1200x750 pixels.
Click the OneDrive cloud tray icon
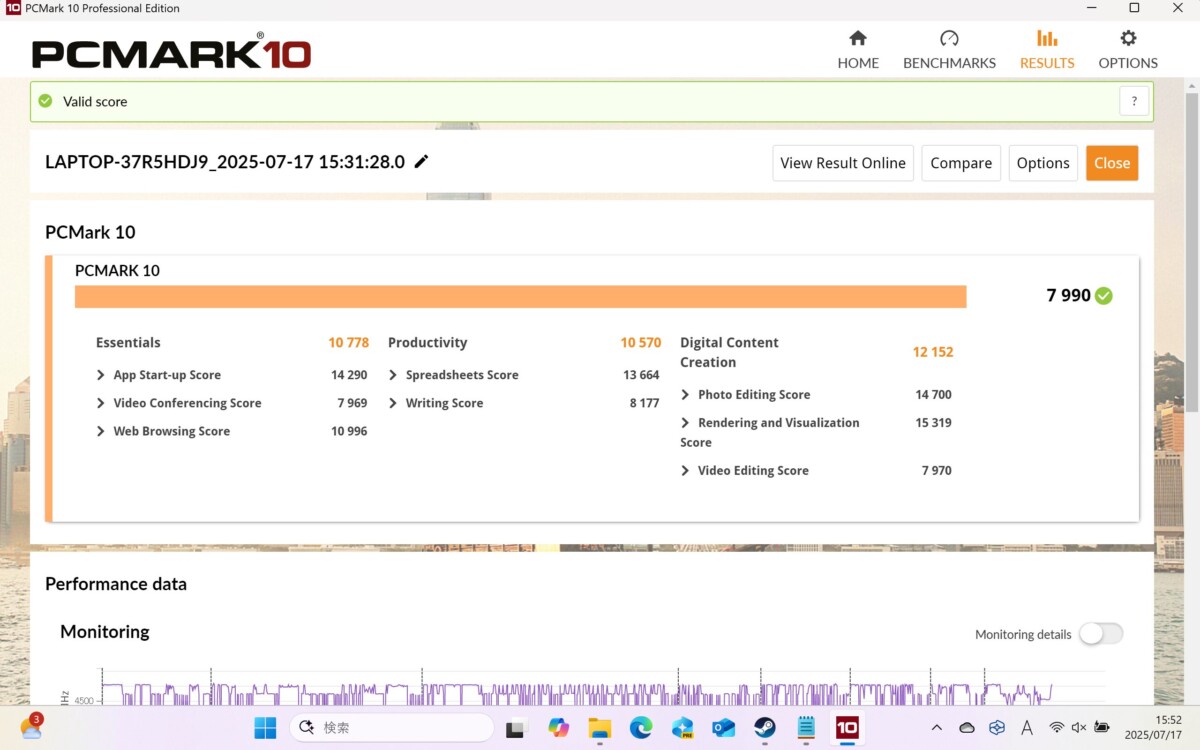pyautogui.click(x=966, y=728)
